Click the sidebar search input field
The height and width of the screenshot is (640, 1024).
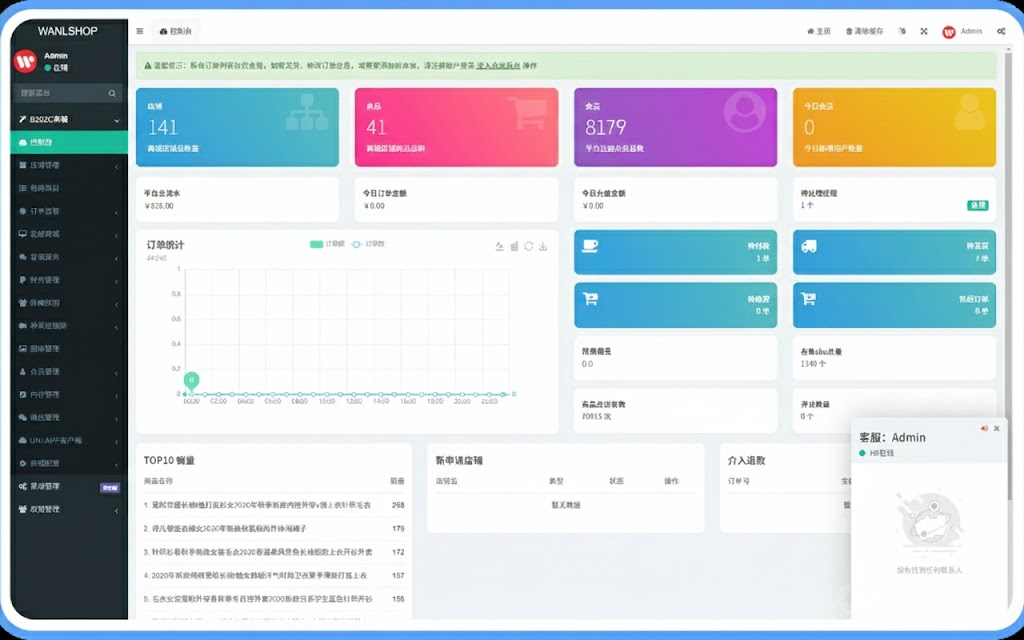58,93
